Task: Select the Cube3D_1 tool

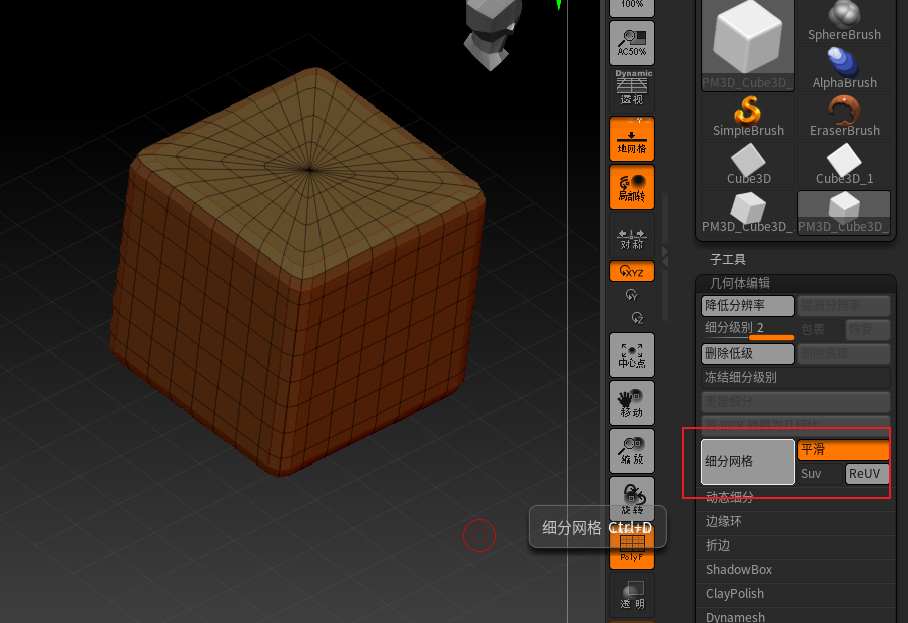Action: click(x=844, y=164)
